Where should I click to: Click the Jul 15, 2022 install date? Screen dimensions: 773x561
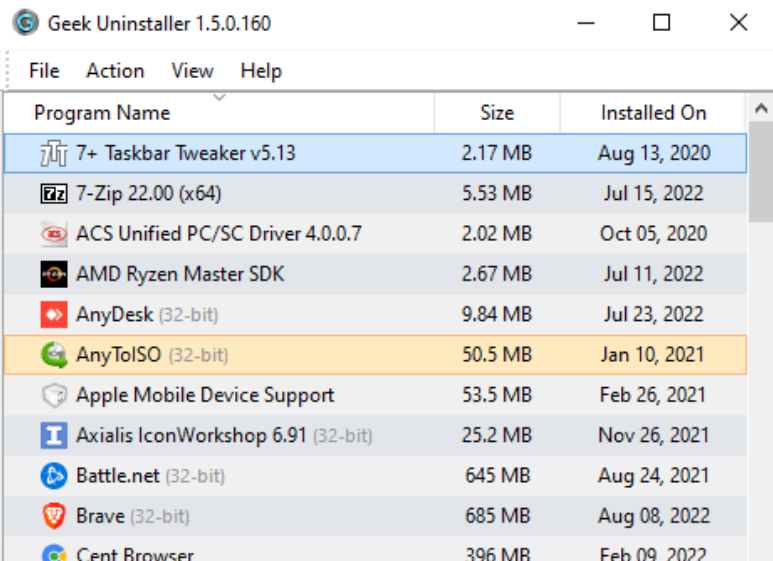pyautogui.click(x=654, y=194)
